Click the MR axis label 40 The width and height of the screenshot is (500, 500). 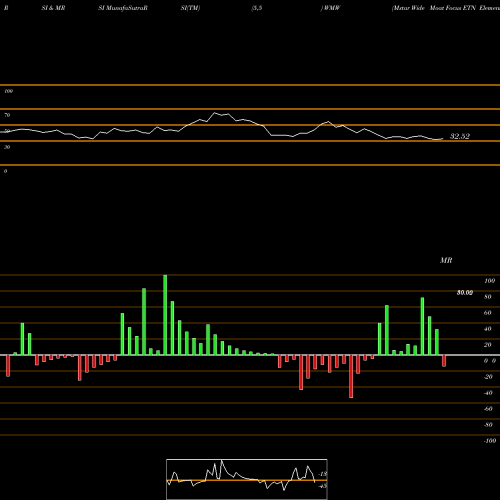pos(488,329)
